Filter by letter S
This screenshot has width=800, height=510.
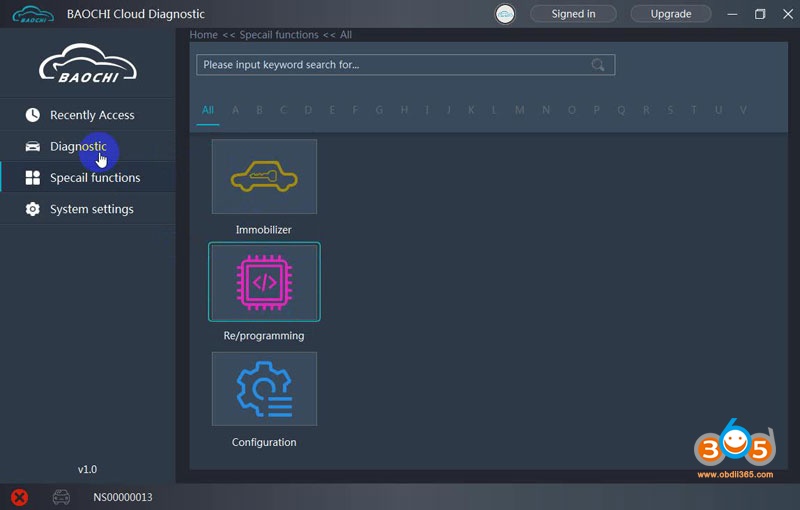(x=670, y=110)
